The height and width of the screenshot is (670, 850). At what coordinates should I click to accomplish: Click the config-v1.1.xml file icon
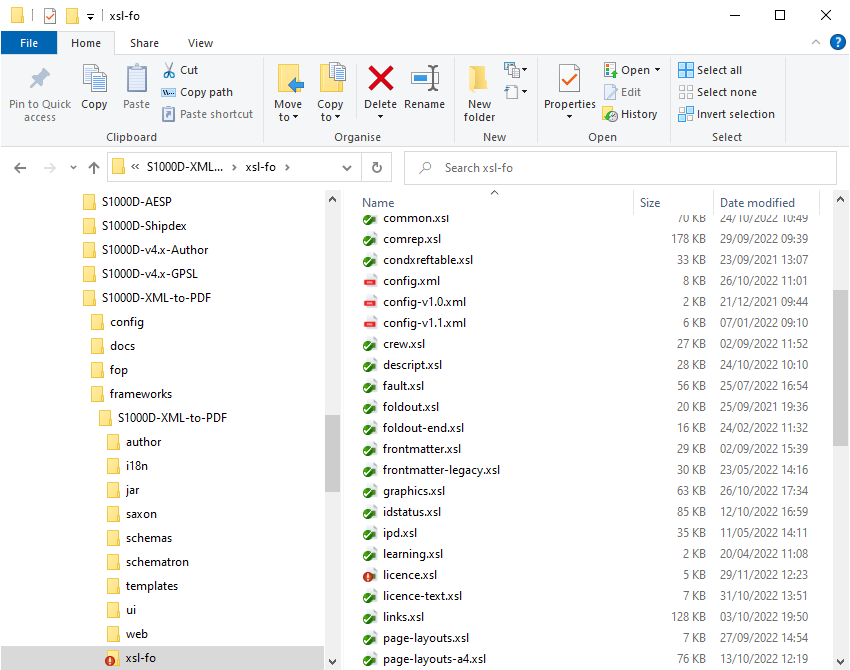coord(370,324)
